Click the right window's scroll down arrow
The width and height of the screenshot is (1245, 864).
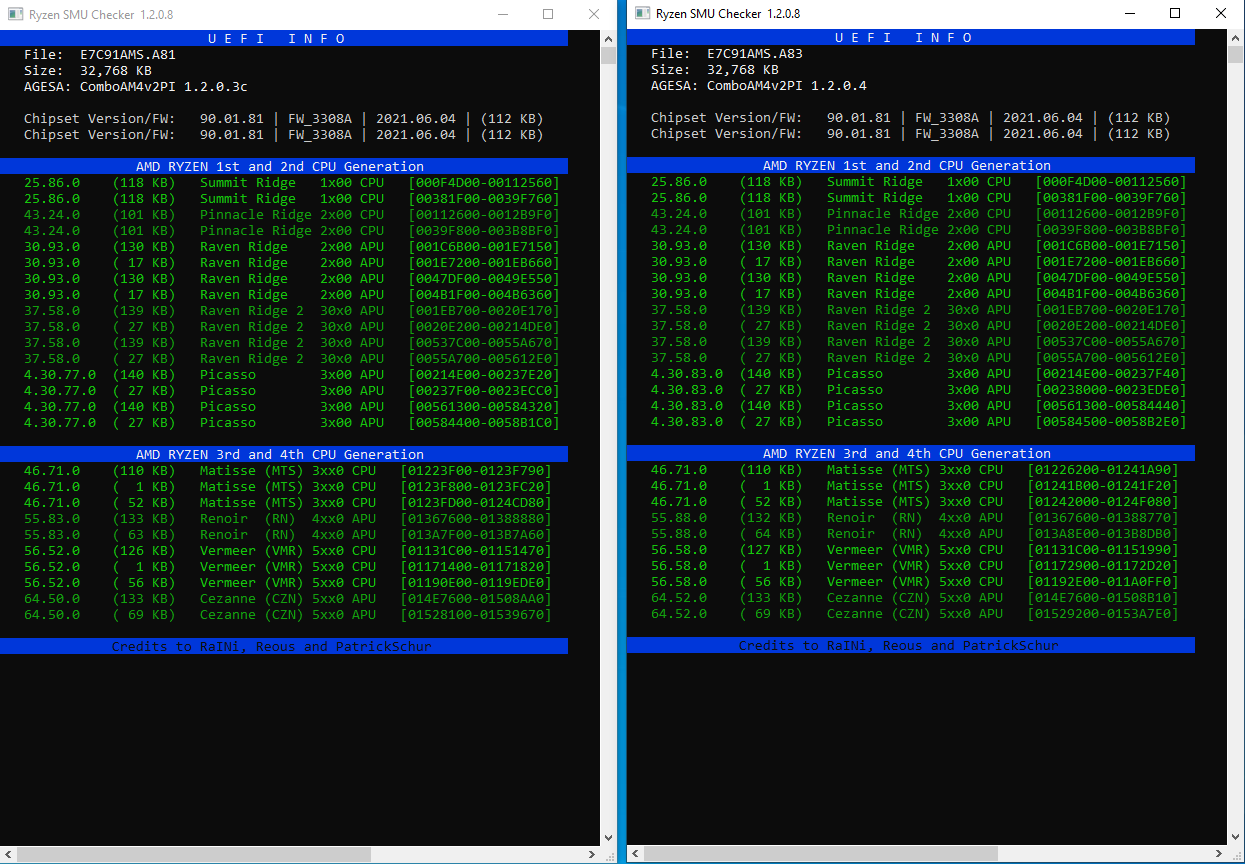(x=1235, y=838)
